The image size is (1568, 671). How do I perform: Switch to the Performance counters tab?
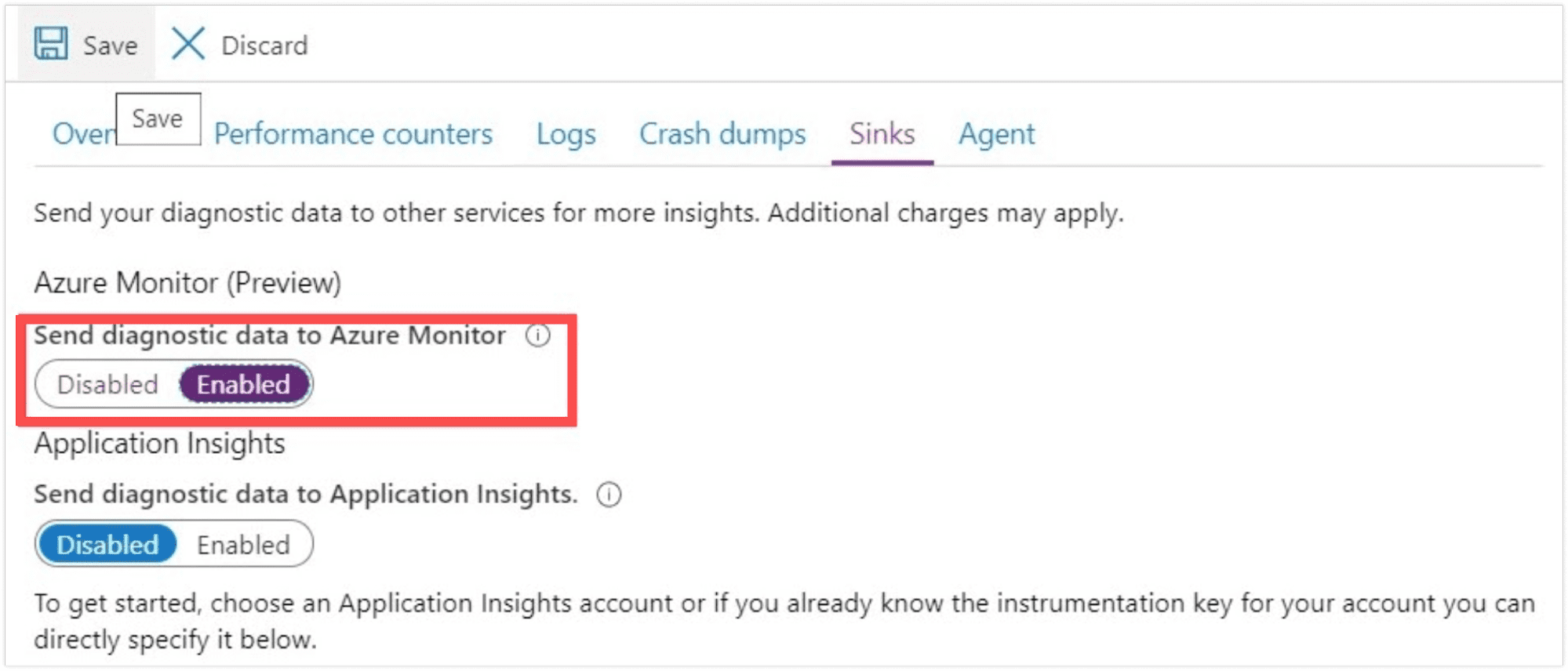coord(353,134)
